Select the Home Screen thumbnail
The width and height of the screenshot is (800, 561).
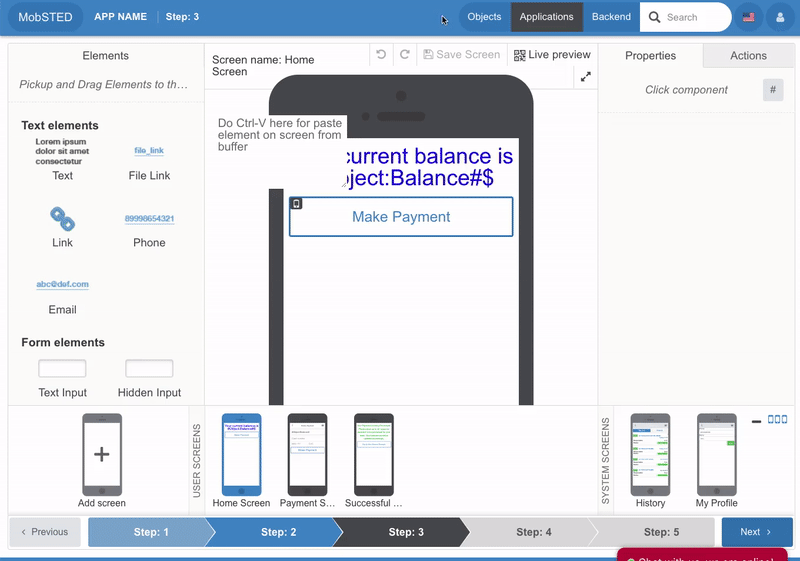(241, 454)
